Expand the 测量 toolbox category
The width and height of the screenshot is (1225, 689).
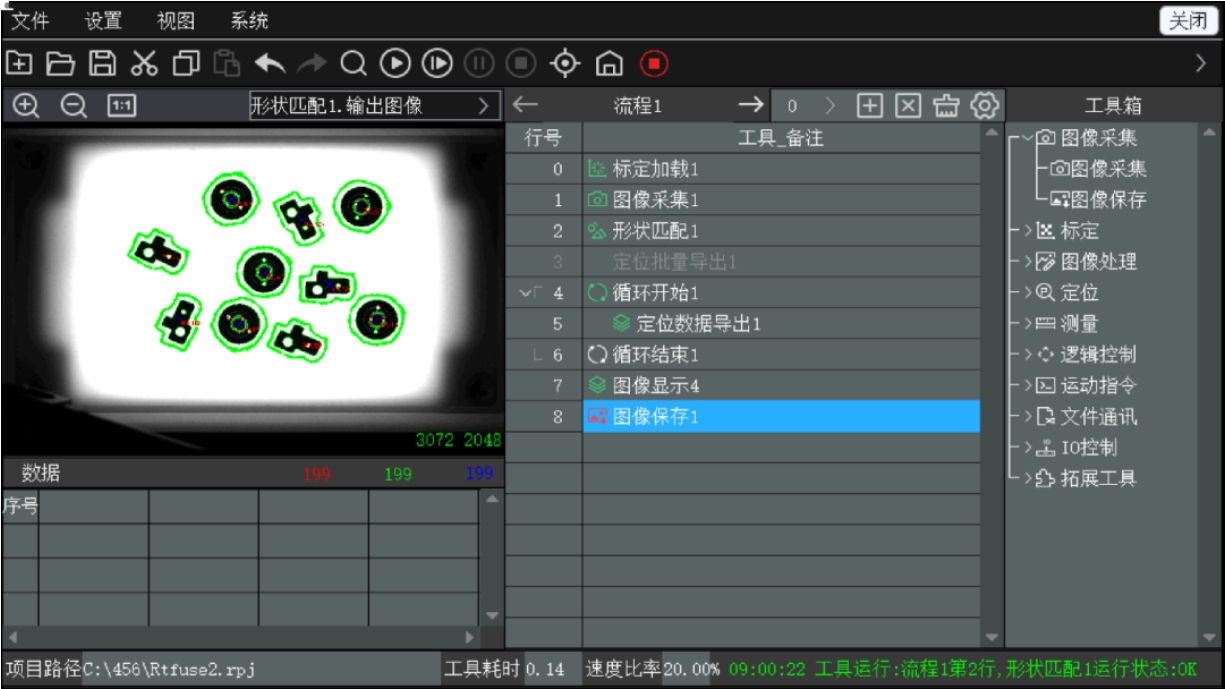tap(1027, 324)
